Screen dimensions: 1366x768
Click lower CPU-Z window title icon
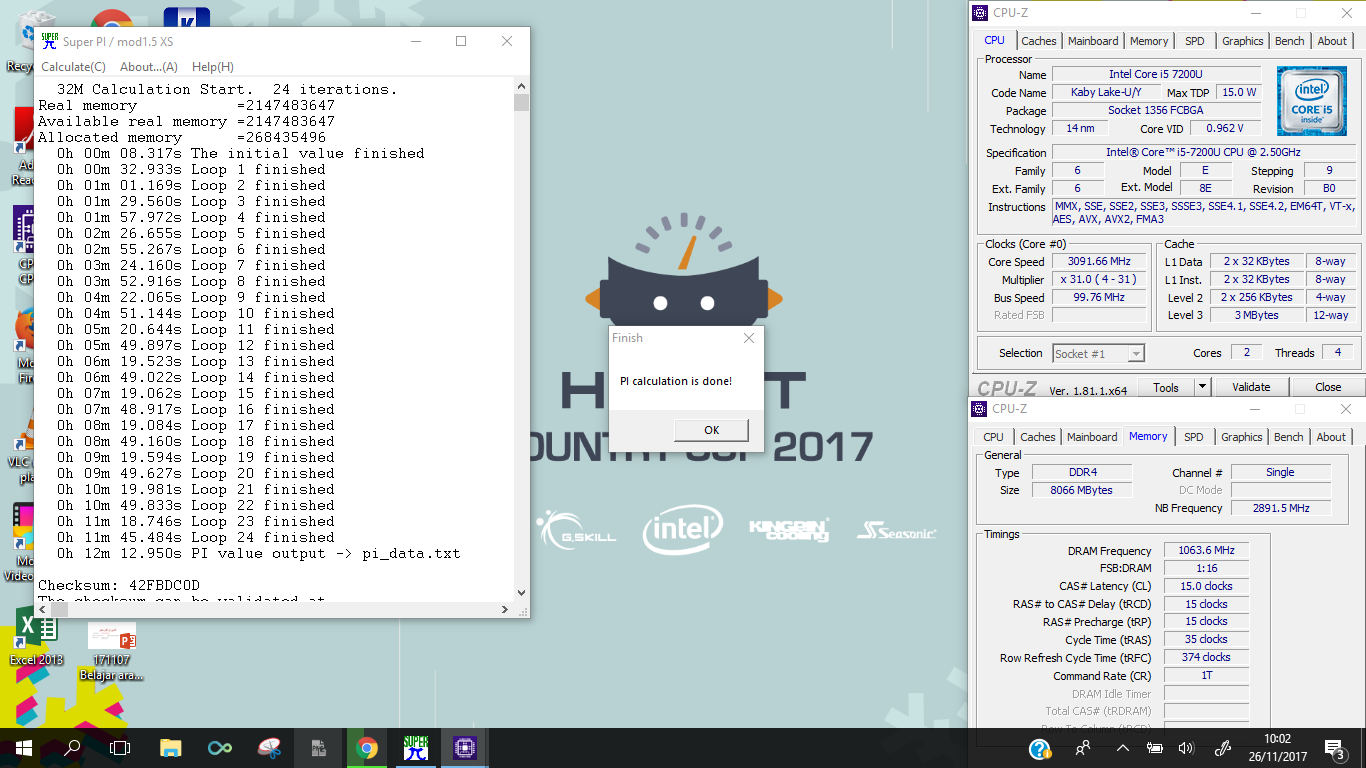980,409
